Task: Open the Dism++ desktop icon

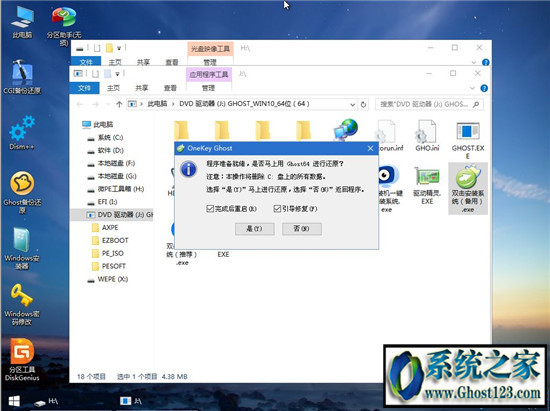Action: coord(22,133)
